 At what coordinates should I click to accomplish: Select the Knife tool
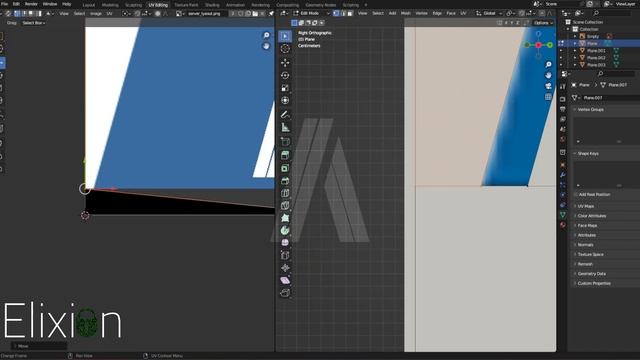285,205
